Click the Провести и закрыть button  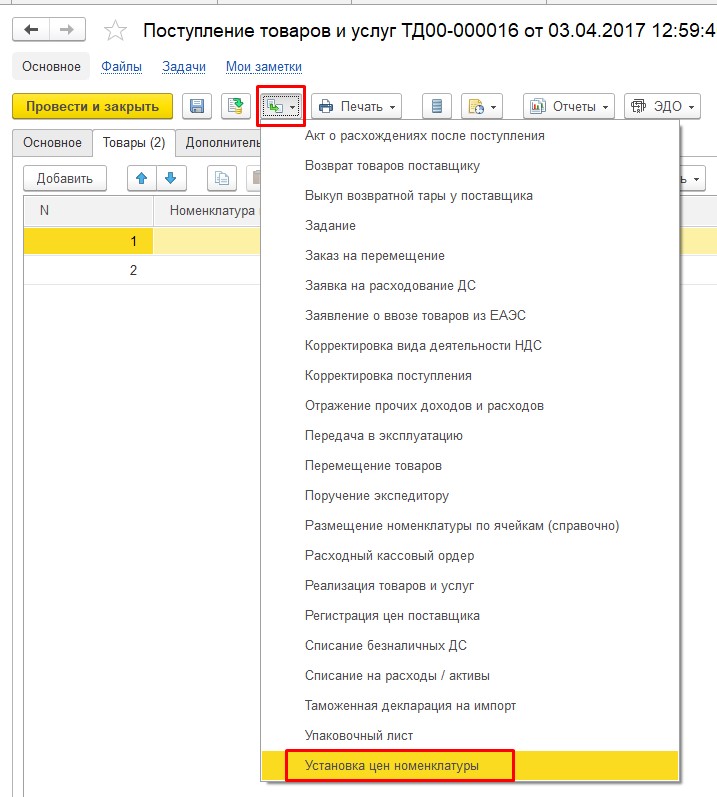(x=92, y=106)
